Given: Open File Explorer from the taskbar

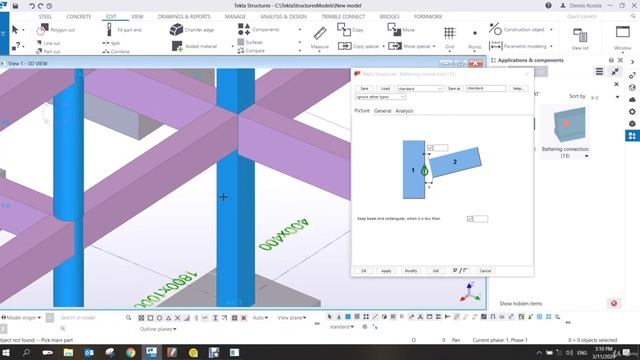Looking at the screenshot, I should click(68, 352).
